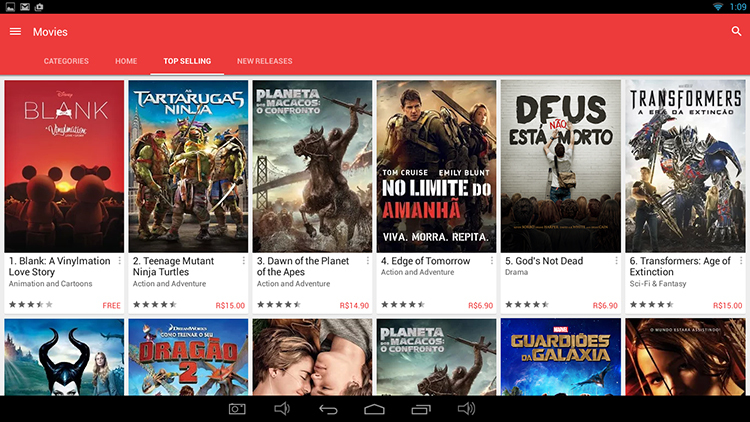750x422 pixels.
Task: Open the hamburger navigation menu
Action: pyautogui.click(x=15, y=32)
